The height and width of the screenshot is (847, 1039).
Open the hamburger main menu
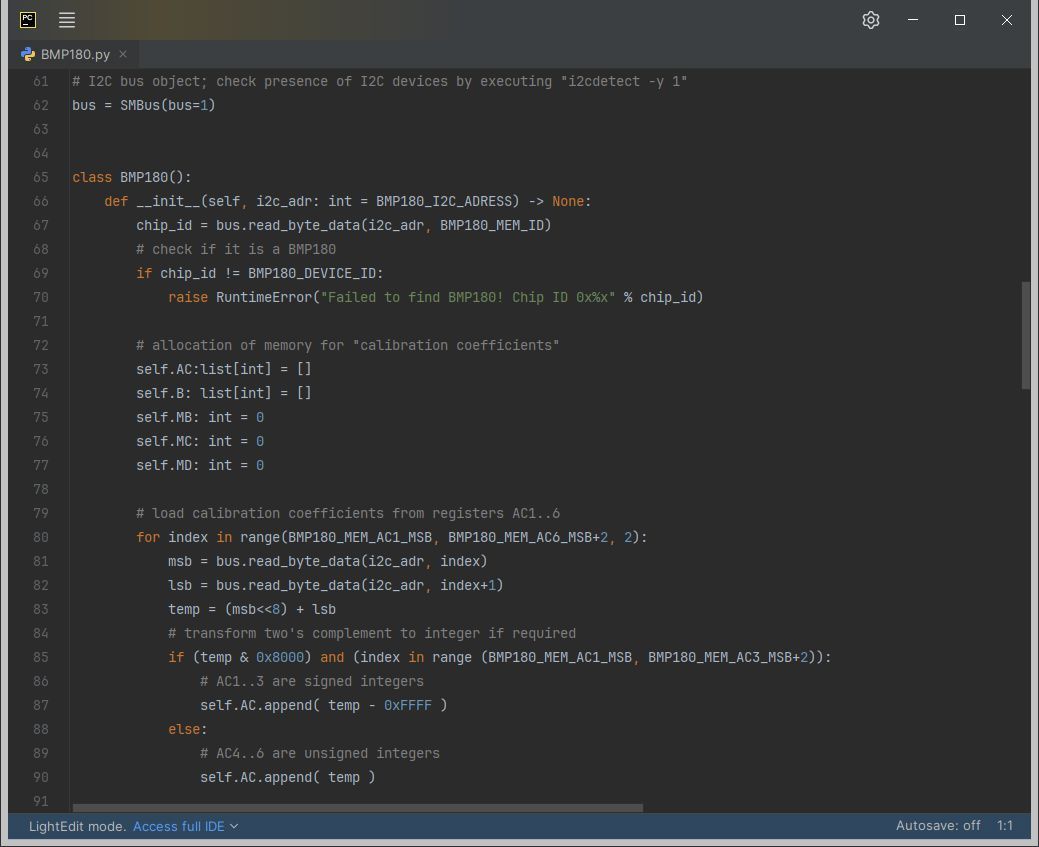click(67, 20)
